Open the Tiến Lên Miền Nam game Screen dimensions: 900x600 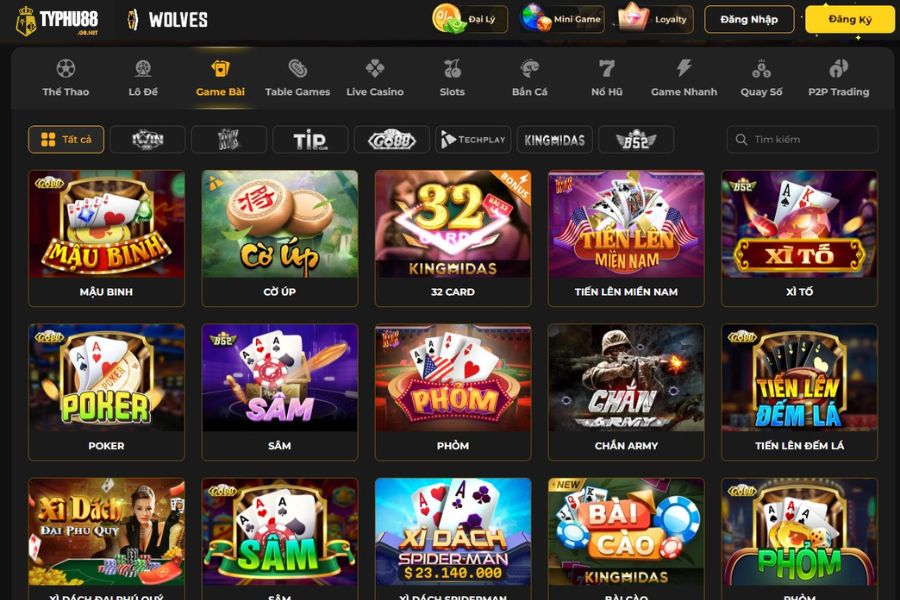click(626, 238)
